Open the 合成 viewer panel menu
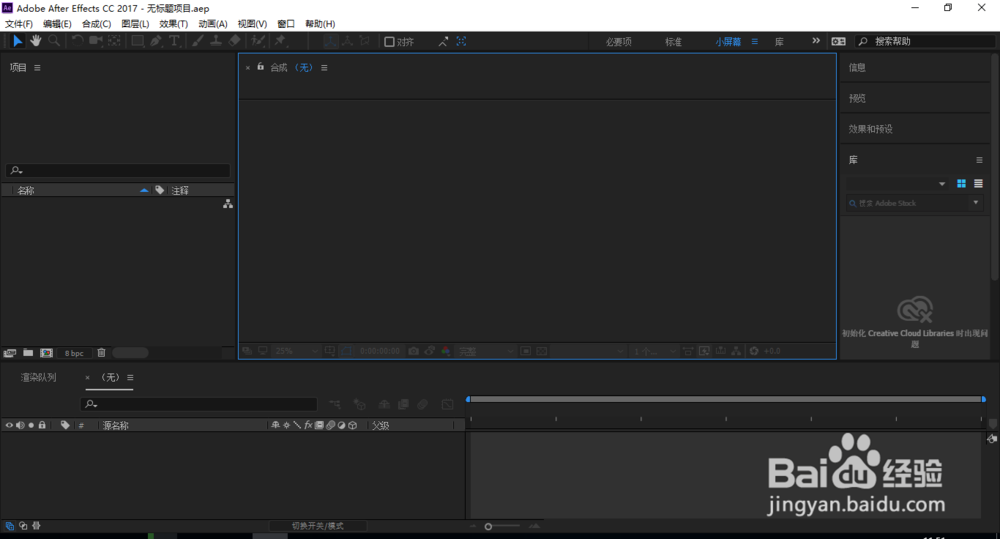 coord(324,68)
